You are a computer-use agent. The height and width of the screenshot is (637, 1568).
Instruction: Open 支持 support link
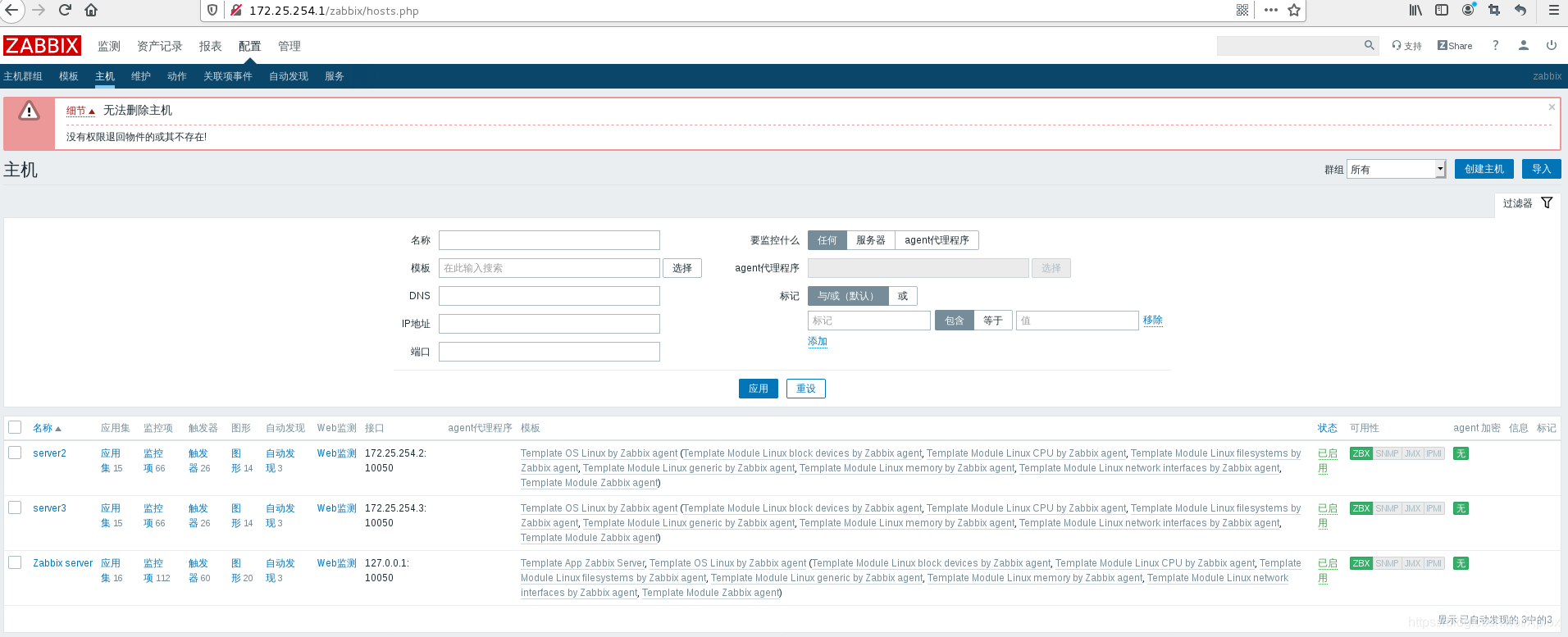[1406, 46]
